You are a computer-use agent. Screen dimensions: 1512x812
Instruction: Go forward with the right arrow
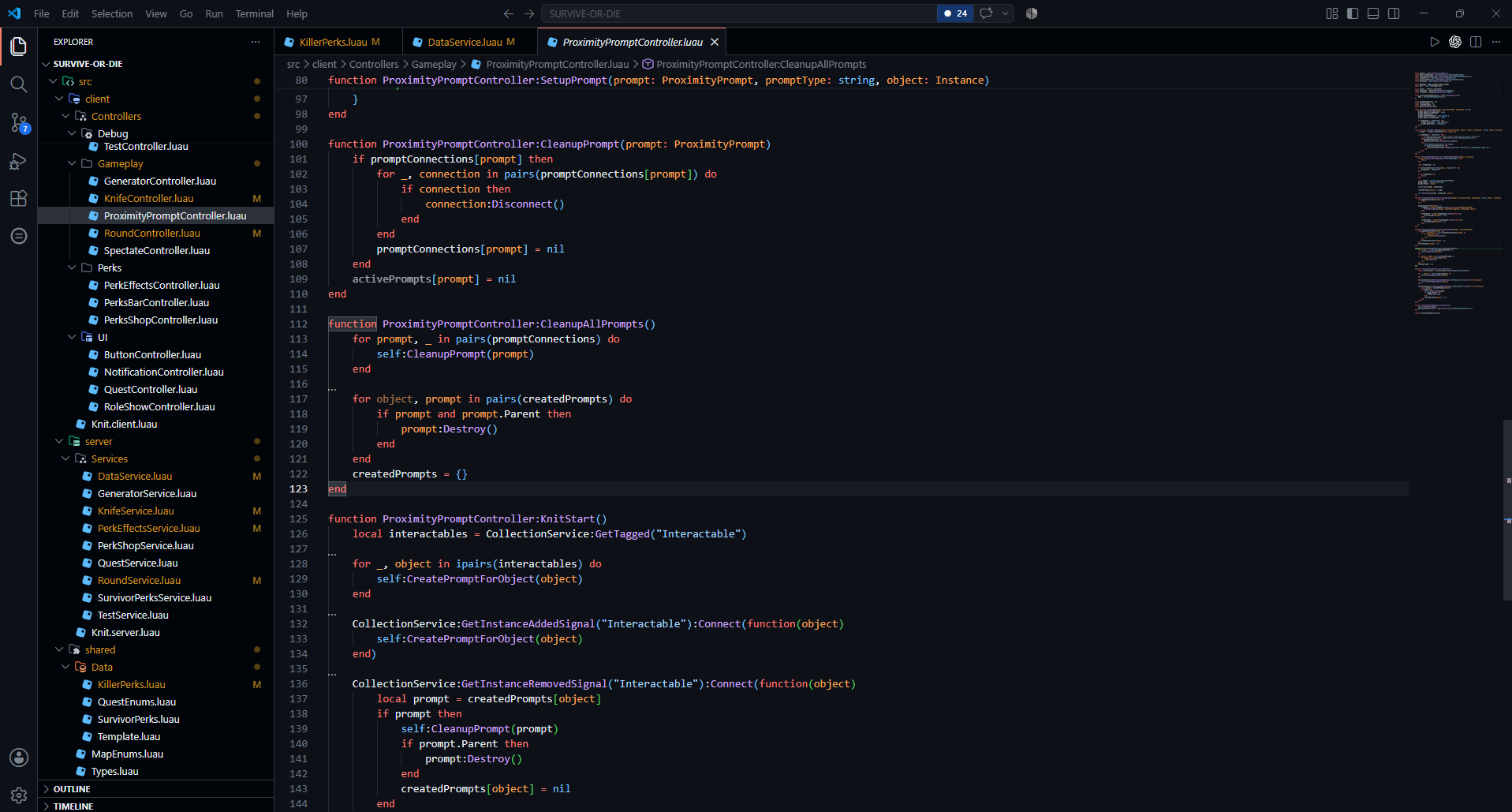coord(529,13)
